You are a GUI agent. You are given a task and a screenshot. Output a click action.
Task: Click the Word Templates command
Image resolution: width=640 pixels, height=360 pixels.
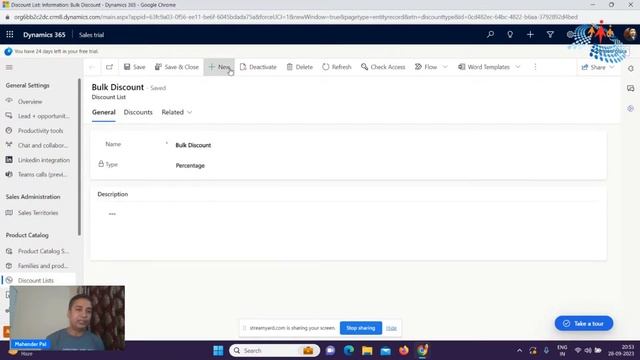pos(484,67)
